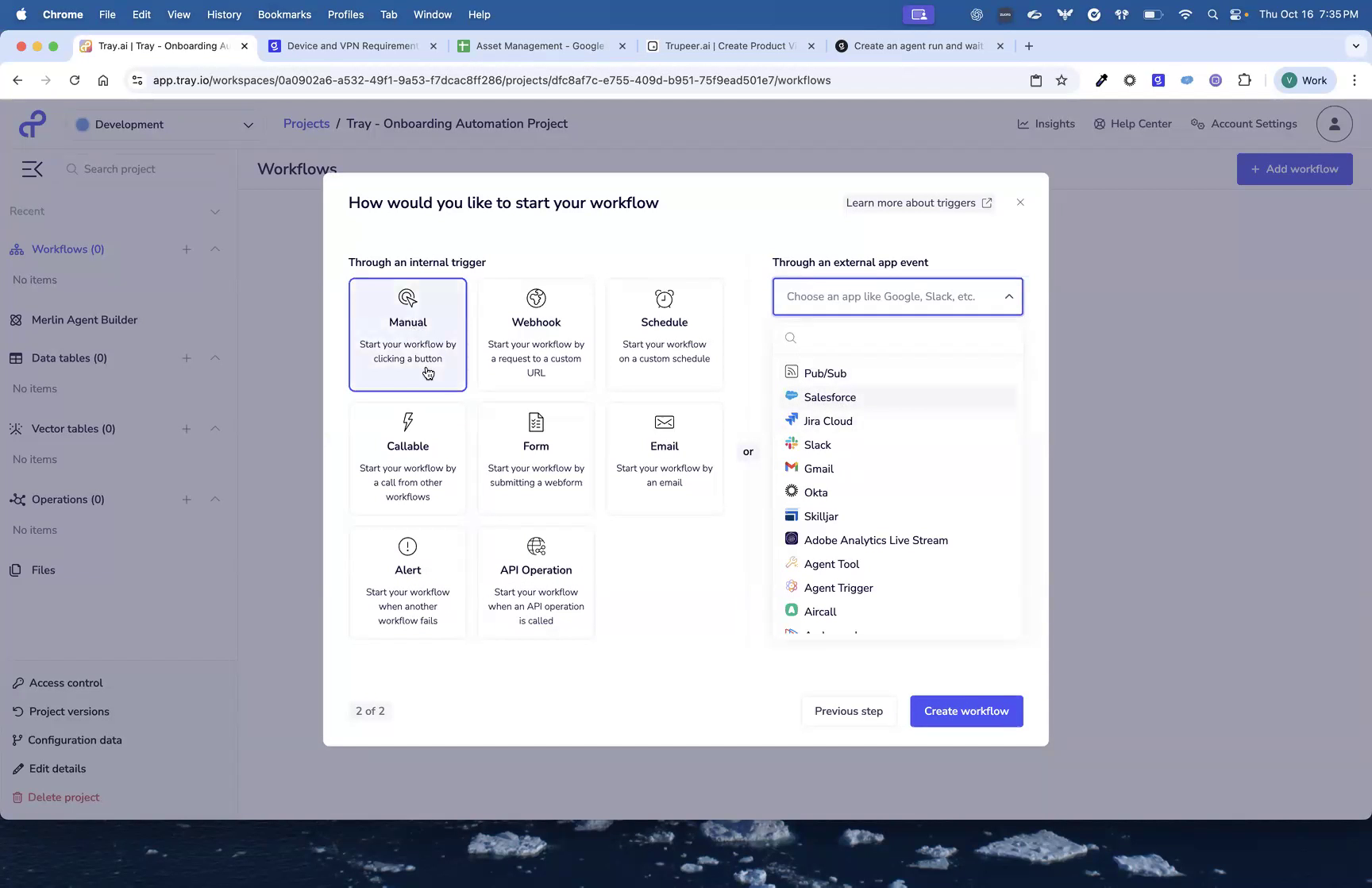Select the Email trigger option
The height and width of the screenshot is (888, 1372).
(665, 458)
